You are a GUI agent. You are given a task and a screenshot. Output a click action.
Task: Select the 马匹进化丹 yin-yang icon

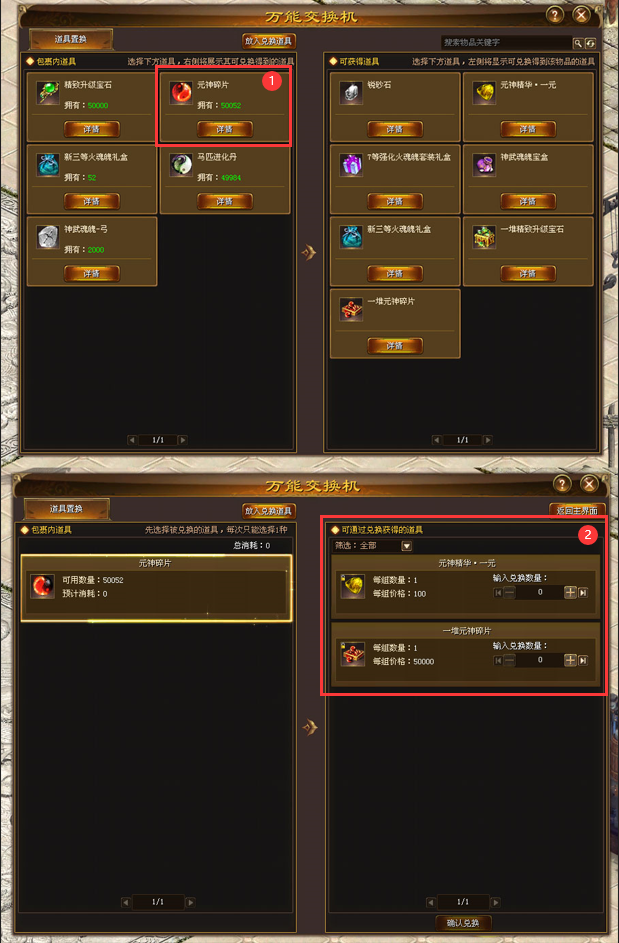point(180,165)
